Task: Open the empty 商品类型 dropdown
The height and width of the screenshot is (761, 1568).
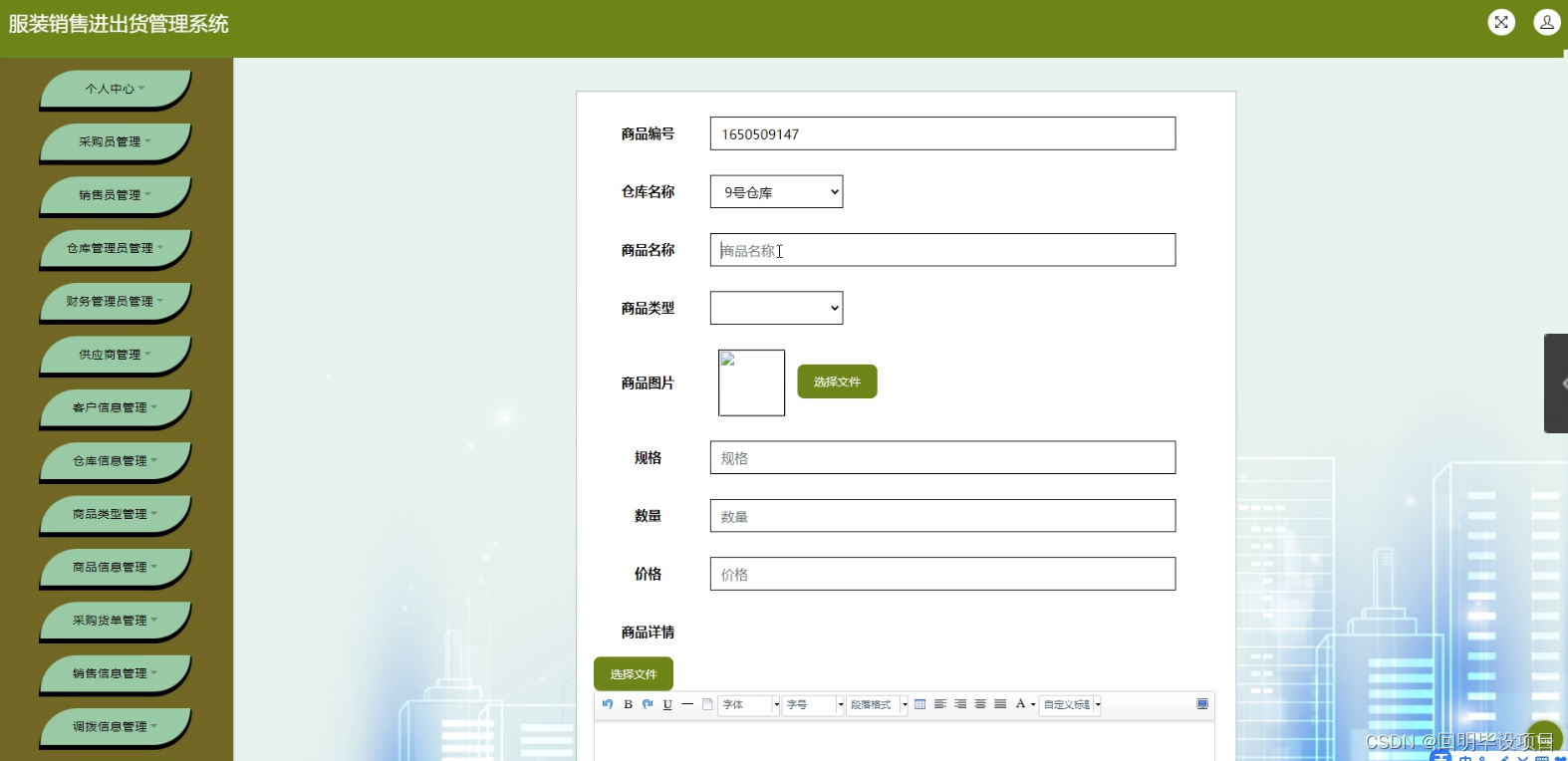Action: (x=776, y=308)
